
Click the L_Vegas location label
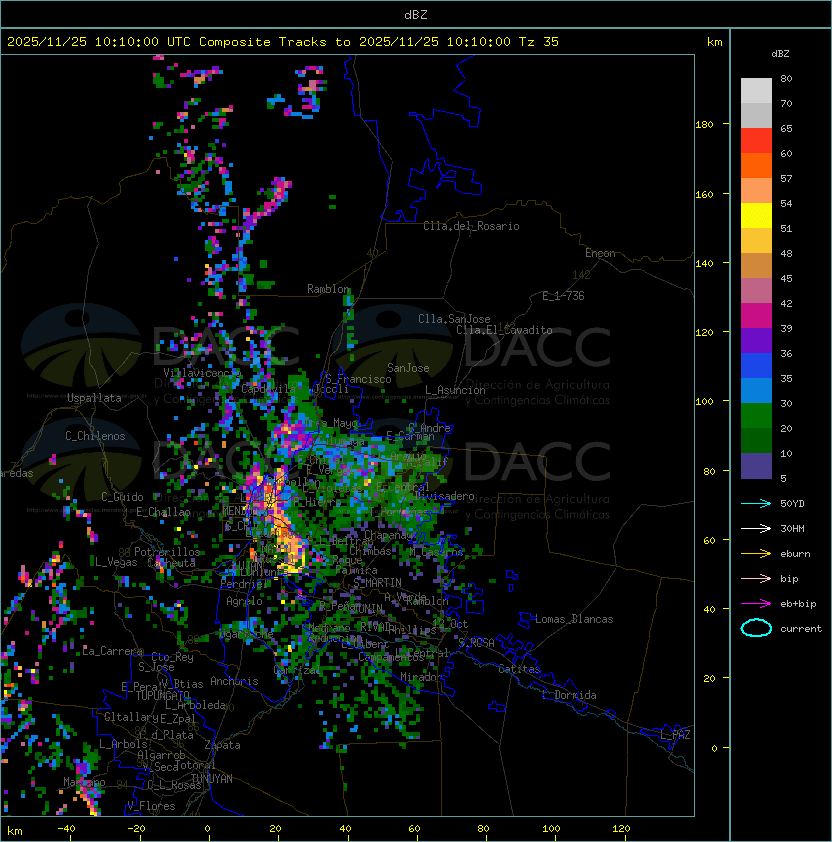[116, 562]
